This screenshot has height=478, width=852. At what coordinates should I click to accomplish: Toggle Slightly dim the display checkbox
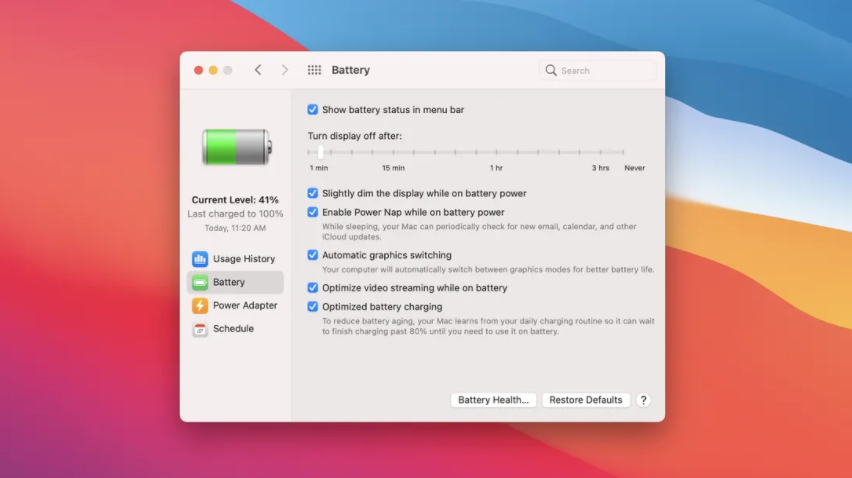(313, 193)
